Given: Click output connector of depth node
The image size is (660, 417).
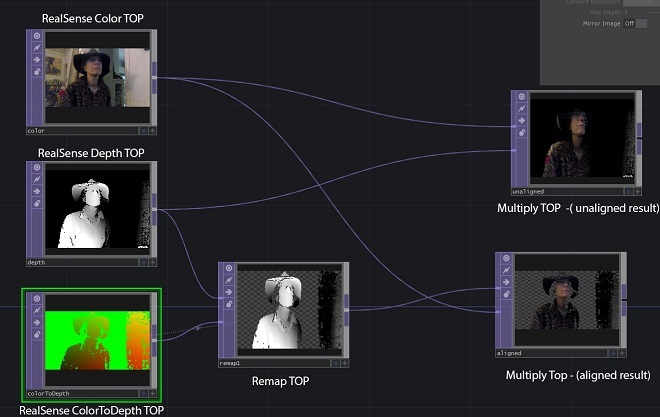Looking at the screenshot, I should (154, 209).
